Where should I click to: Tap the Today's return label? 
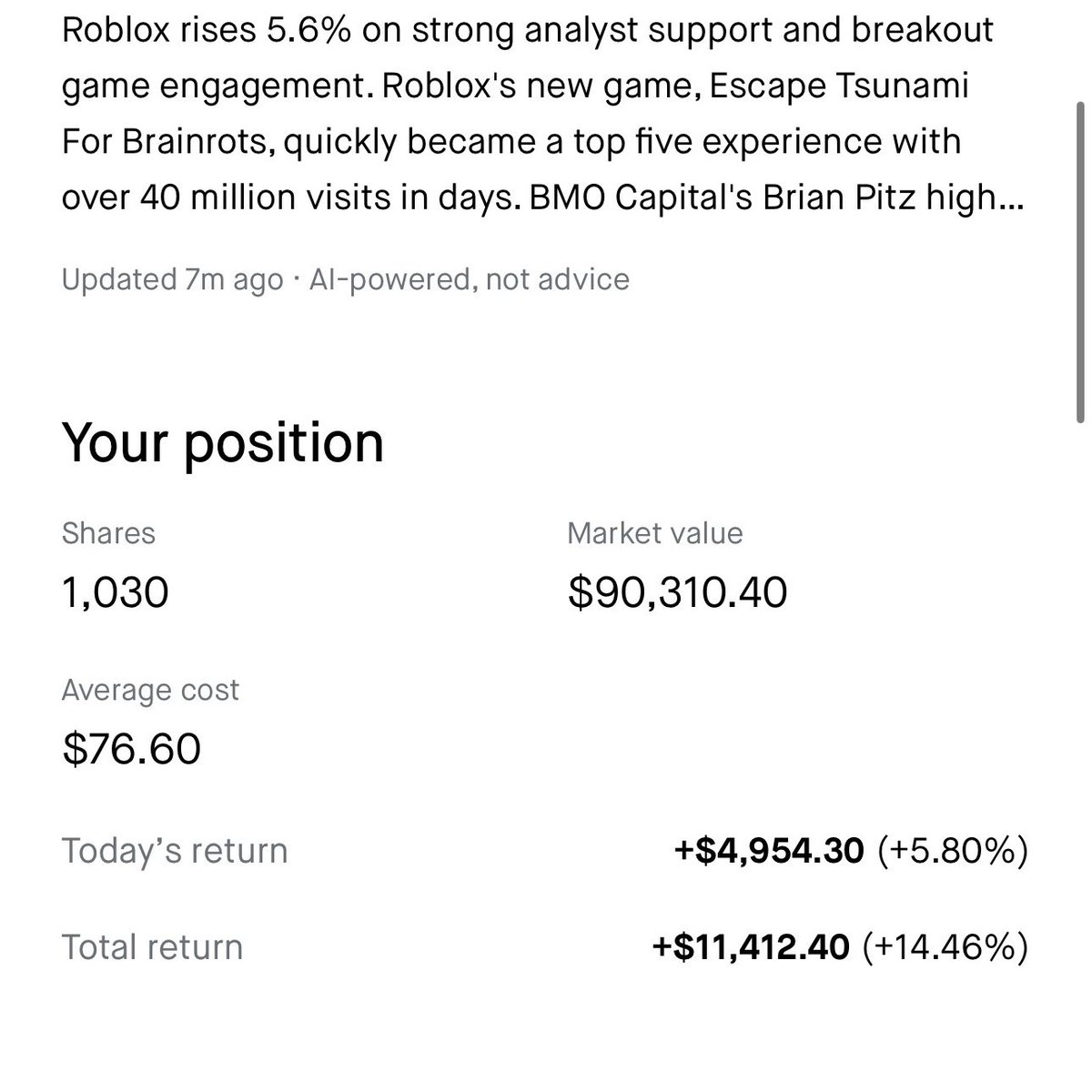click(x=175, y=851)
